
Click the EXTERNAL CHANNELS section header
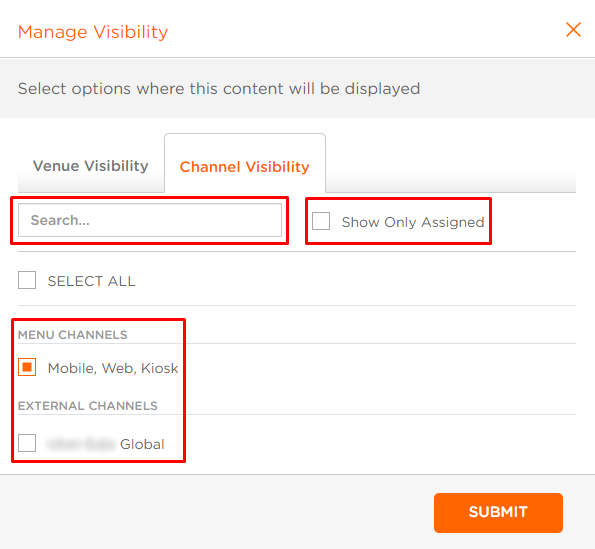coord(88,406)
